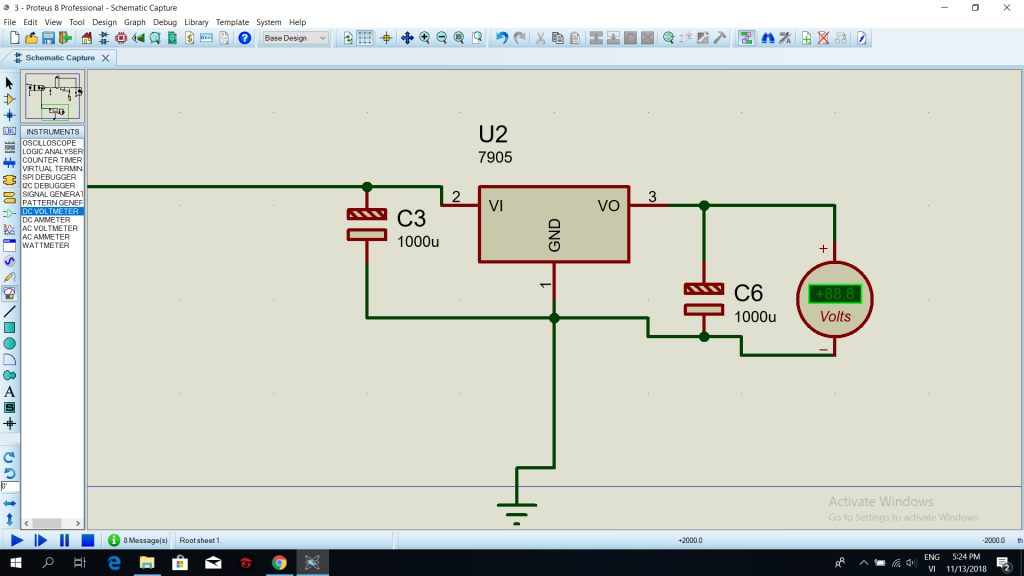
Task: Click the 8 Message(s) status button
Action: 138,540
